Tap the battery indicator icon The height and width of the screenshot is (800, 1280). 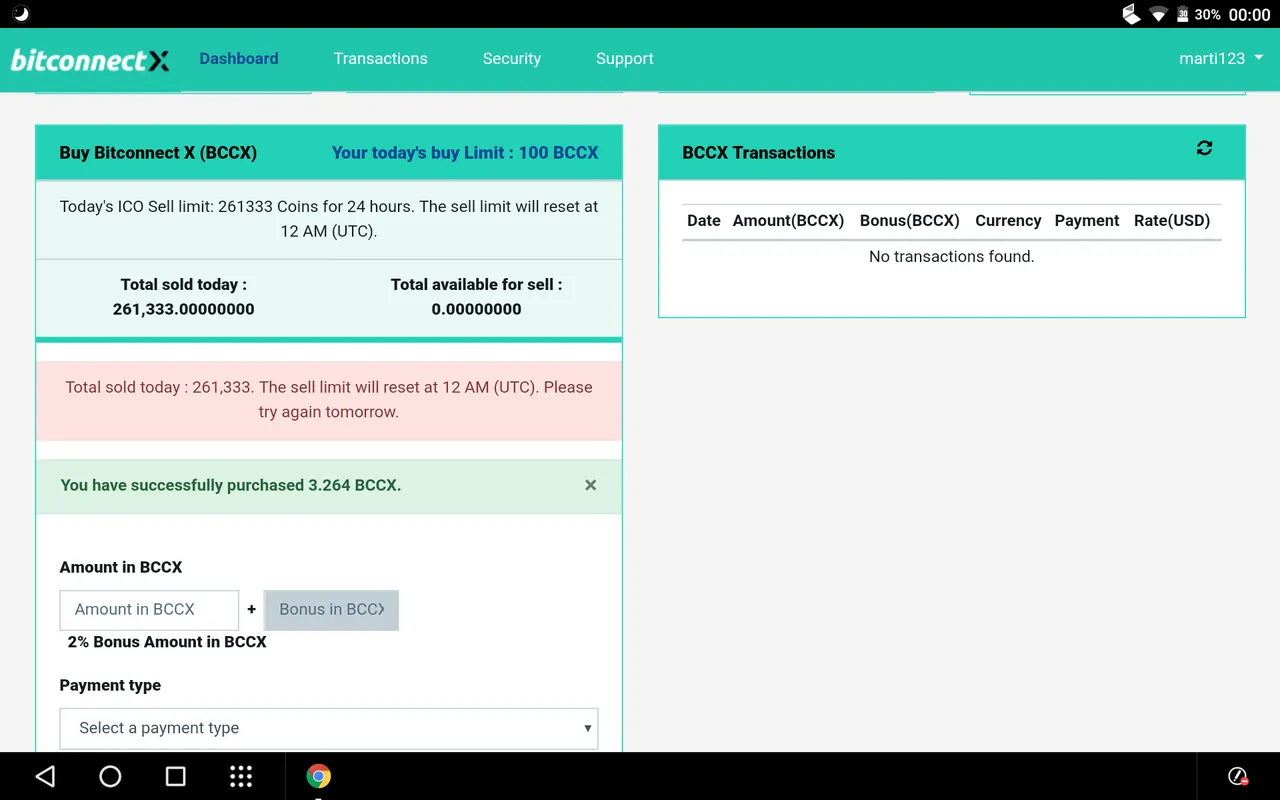point(1182,14)
